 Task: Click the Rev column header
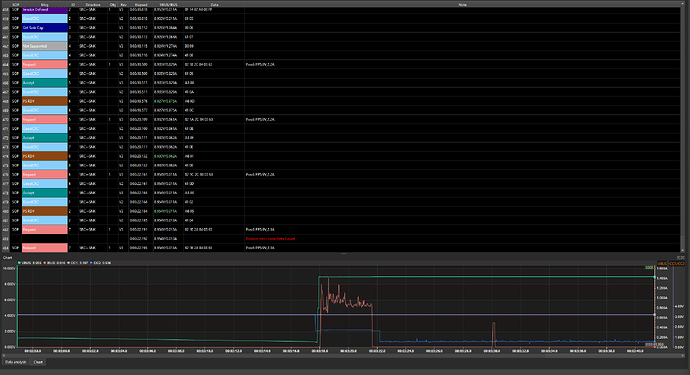[123, 4]
